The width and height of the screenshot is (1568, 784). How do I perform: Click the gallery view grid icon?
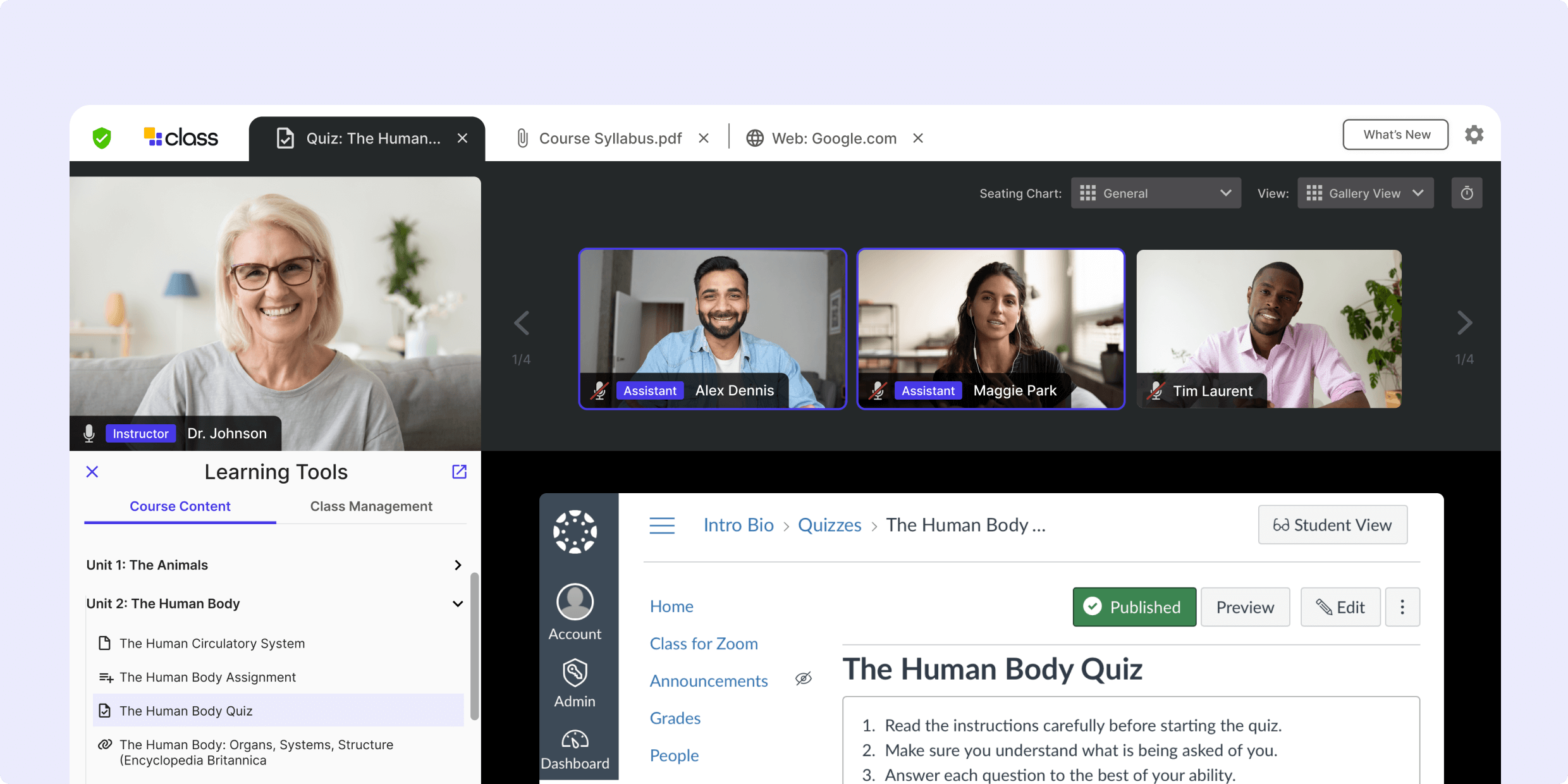pos(1315,193)
